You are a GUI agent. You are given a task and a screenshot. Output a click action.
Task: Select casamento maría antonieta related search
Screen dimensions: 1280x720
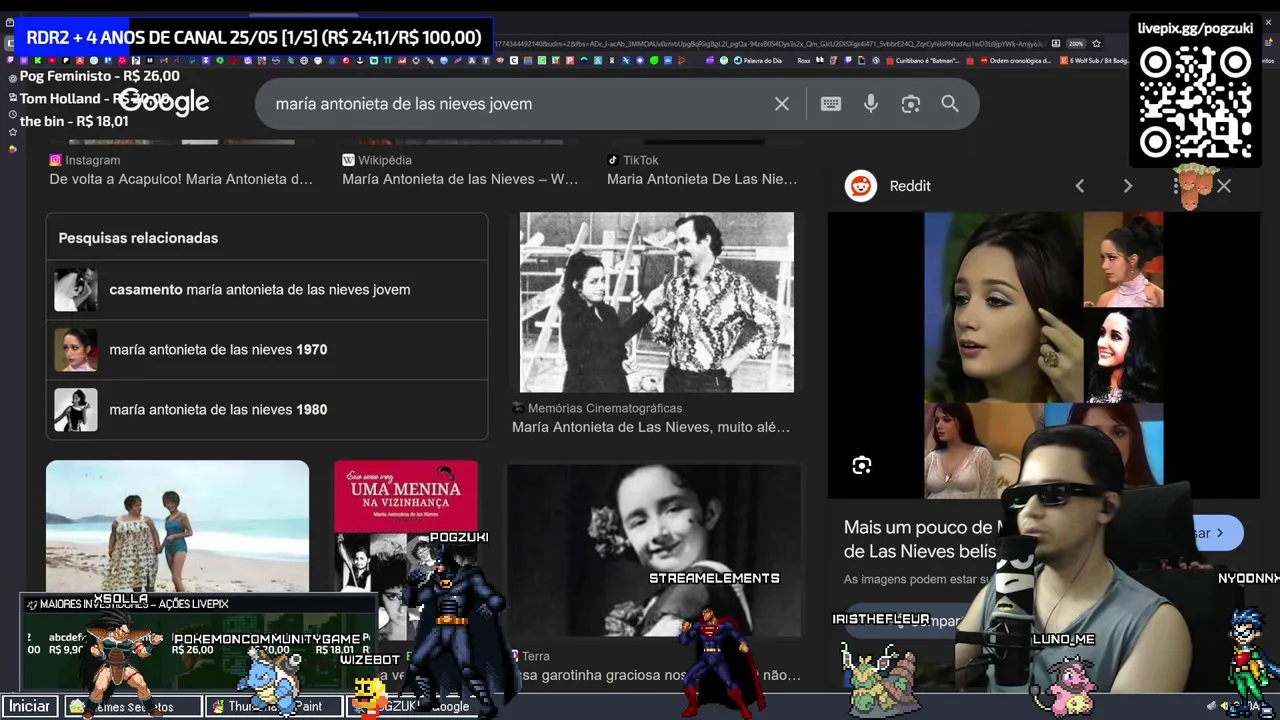click(x=267, y=290)
